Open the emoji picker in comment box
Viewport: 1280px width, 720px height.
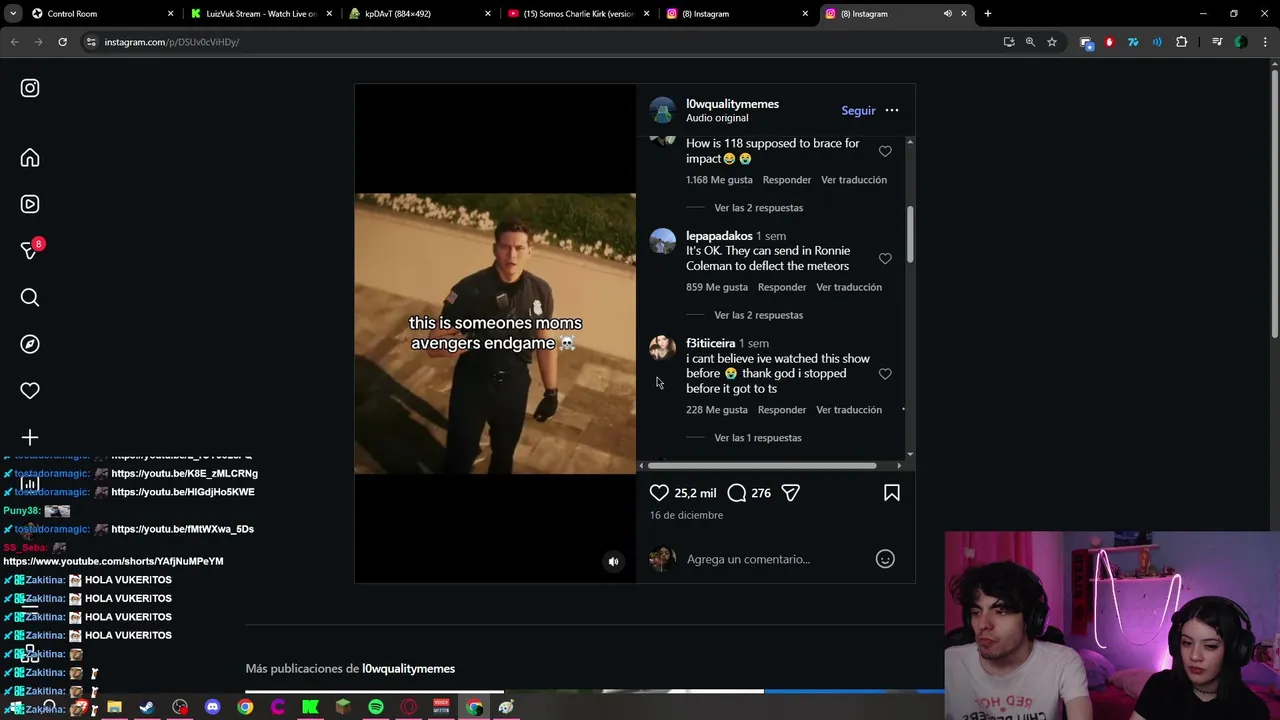pyautogui.click(x=885, y=559)
